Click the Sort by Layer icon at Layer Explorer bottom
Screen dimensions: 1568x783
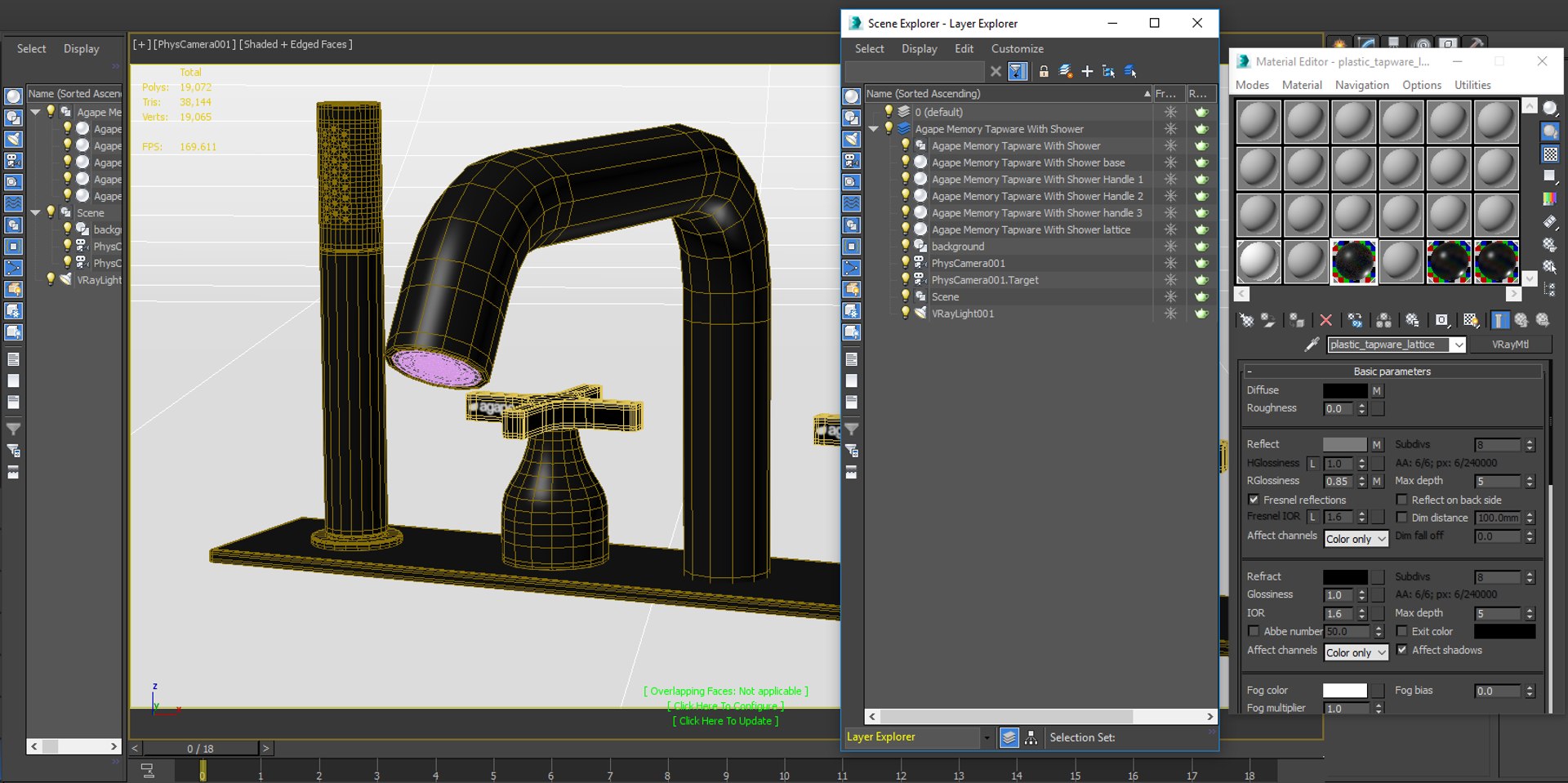click(1009, 737)
